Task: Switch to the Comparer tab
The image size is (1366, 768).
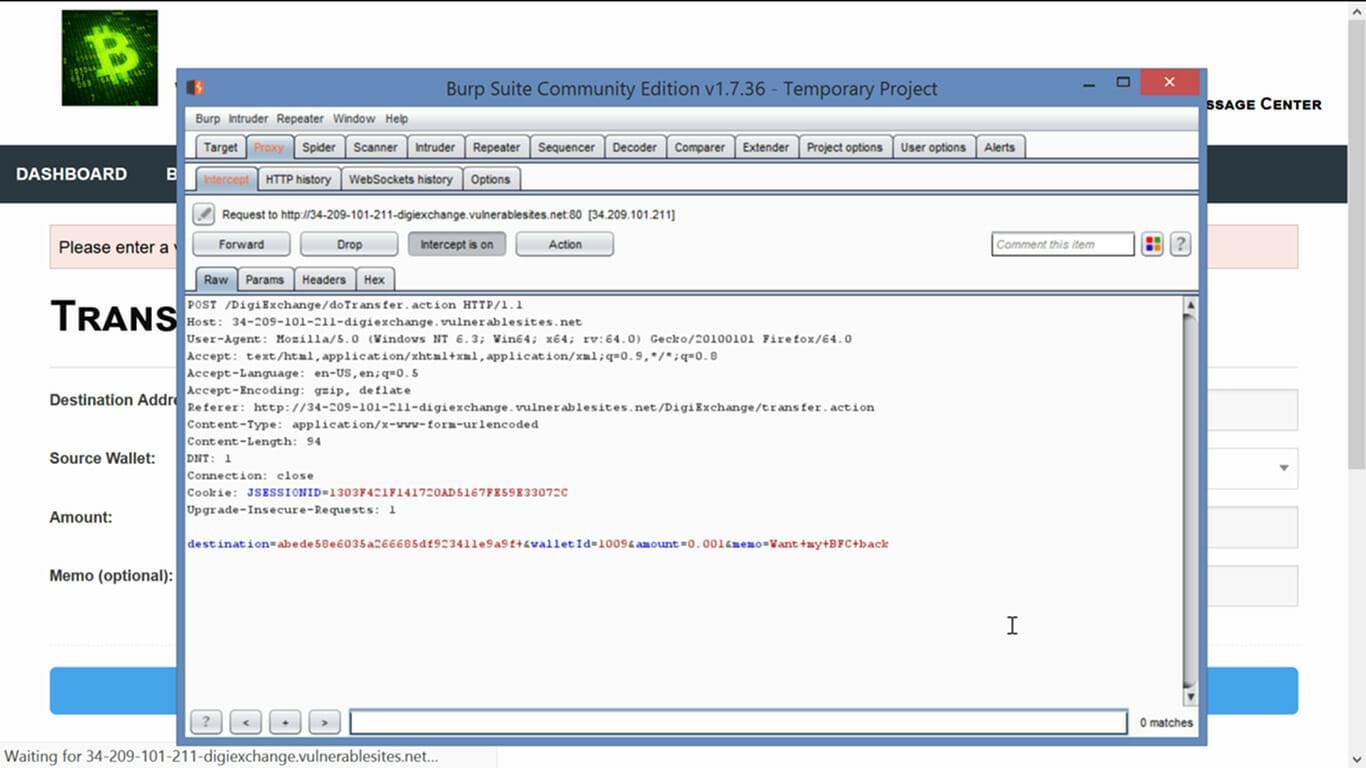Action: pos(700,147)
